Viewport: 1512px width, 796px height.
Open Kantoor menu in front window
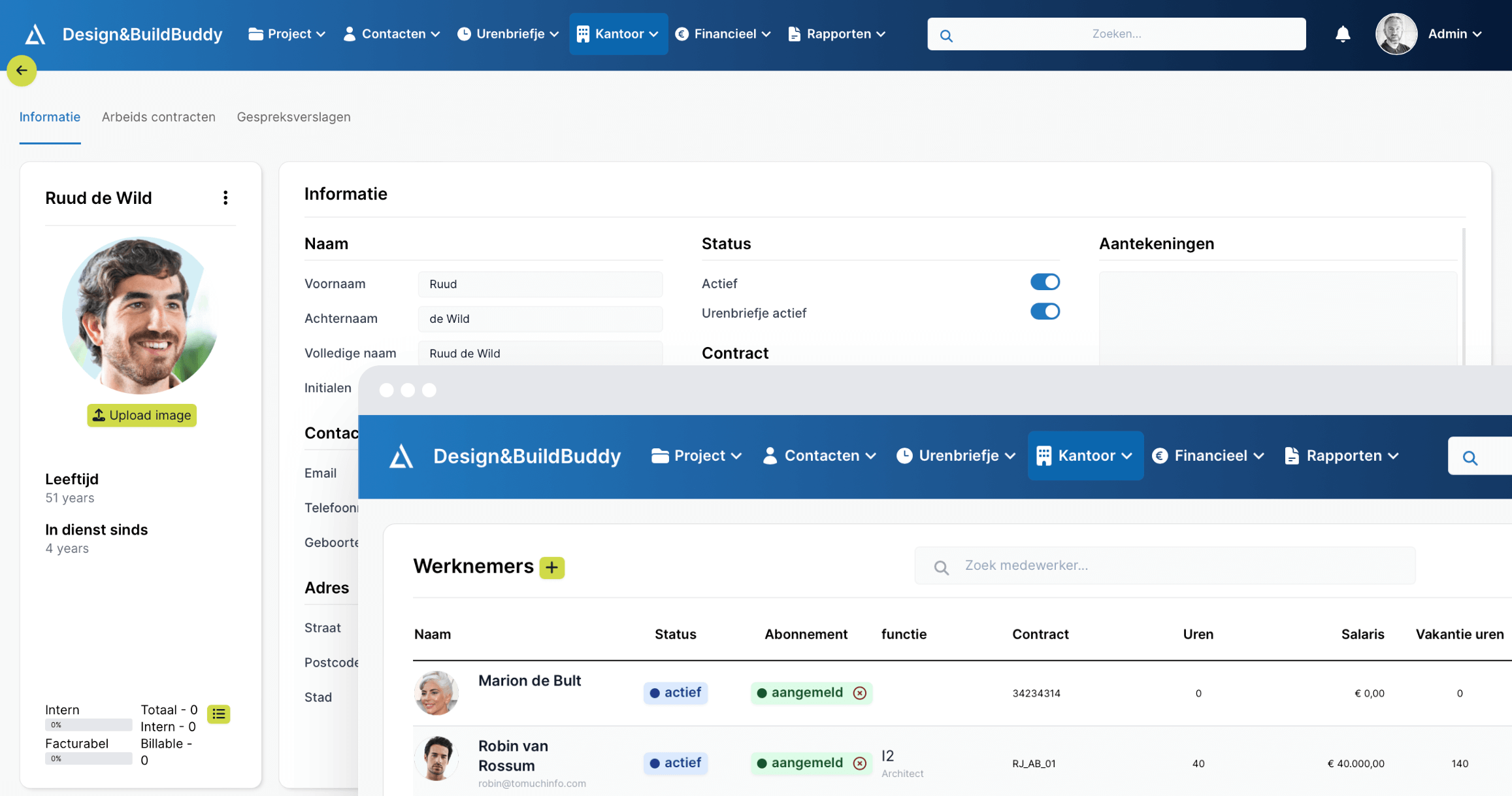[x=1085, y=456]
